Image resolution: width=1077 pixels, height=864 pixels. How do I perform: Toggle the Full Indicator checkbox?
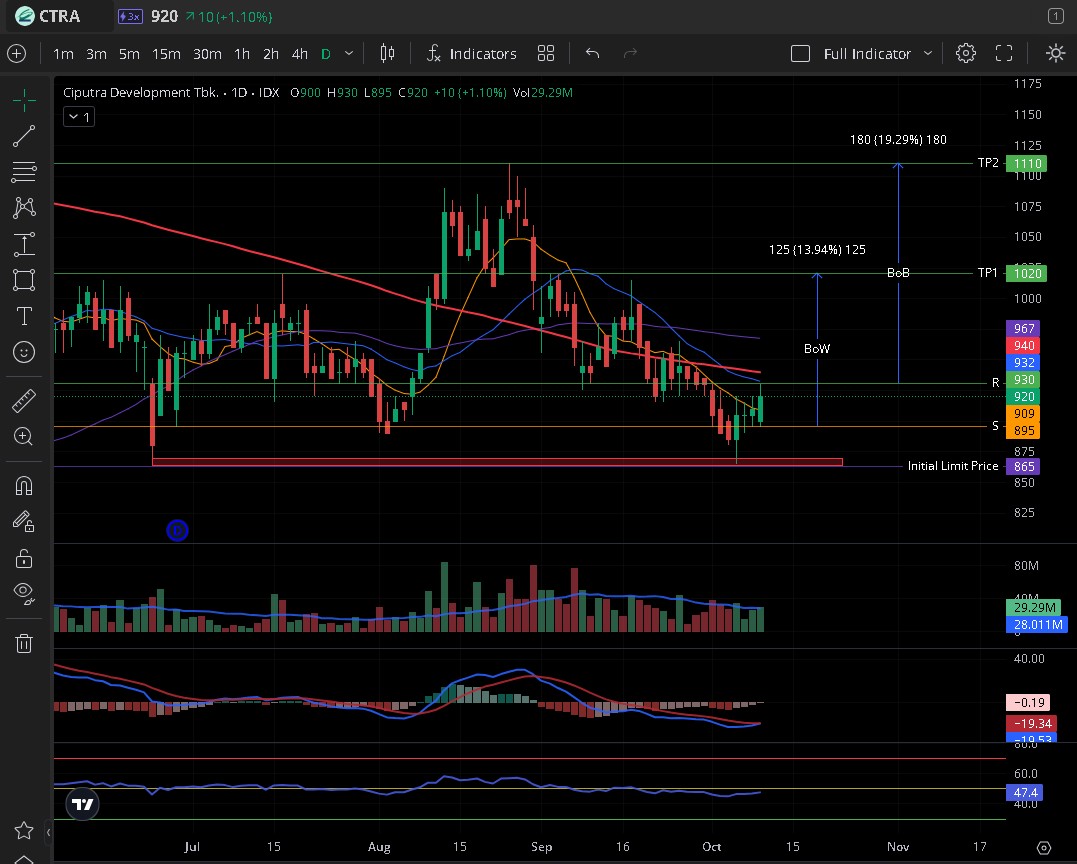[800, 54]
